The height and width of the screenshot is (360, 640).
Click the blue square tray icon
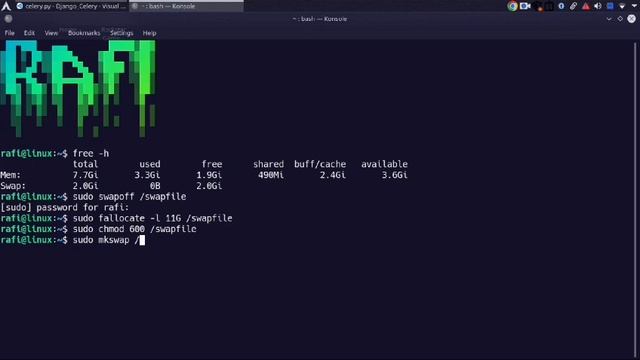pos(610,6)
